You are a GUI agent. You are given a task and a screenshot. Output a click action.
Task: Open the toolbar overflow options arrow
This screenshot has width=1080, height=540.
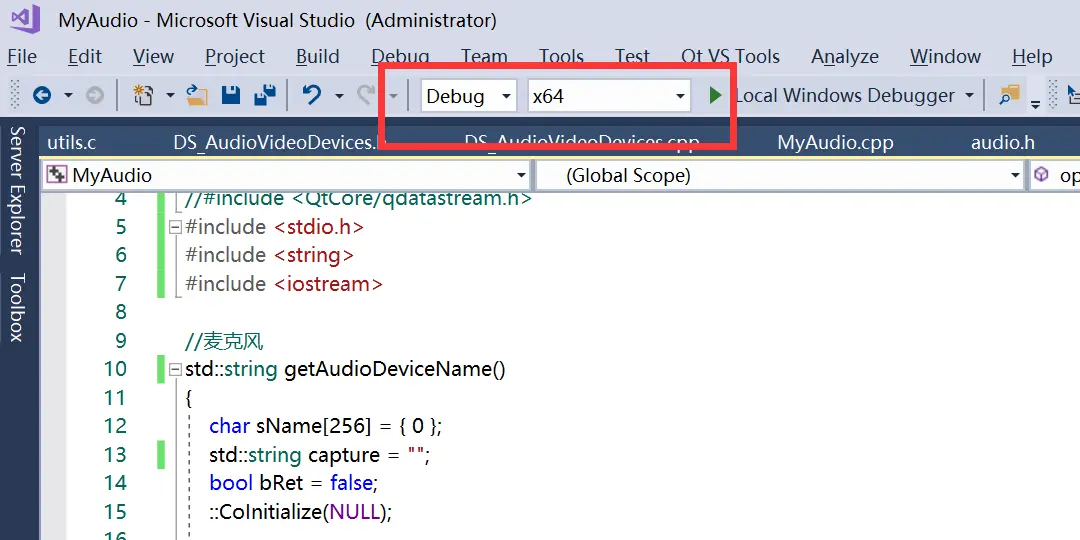click(x=1035, y=104)
